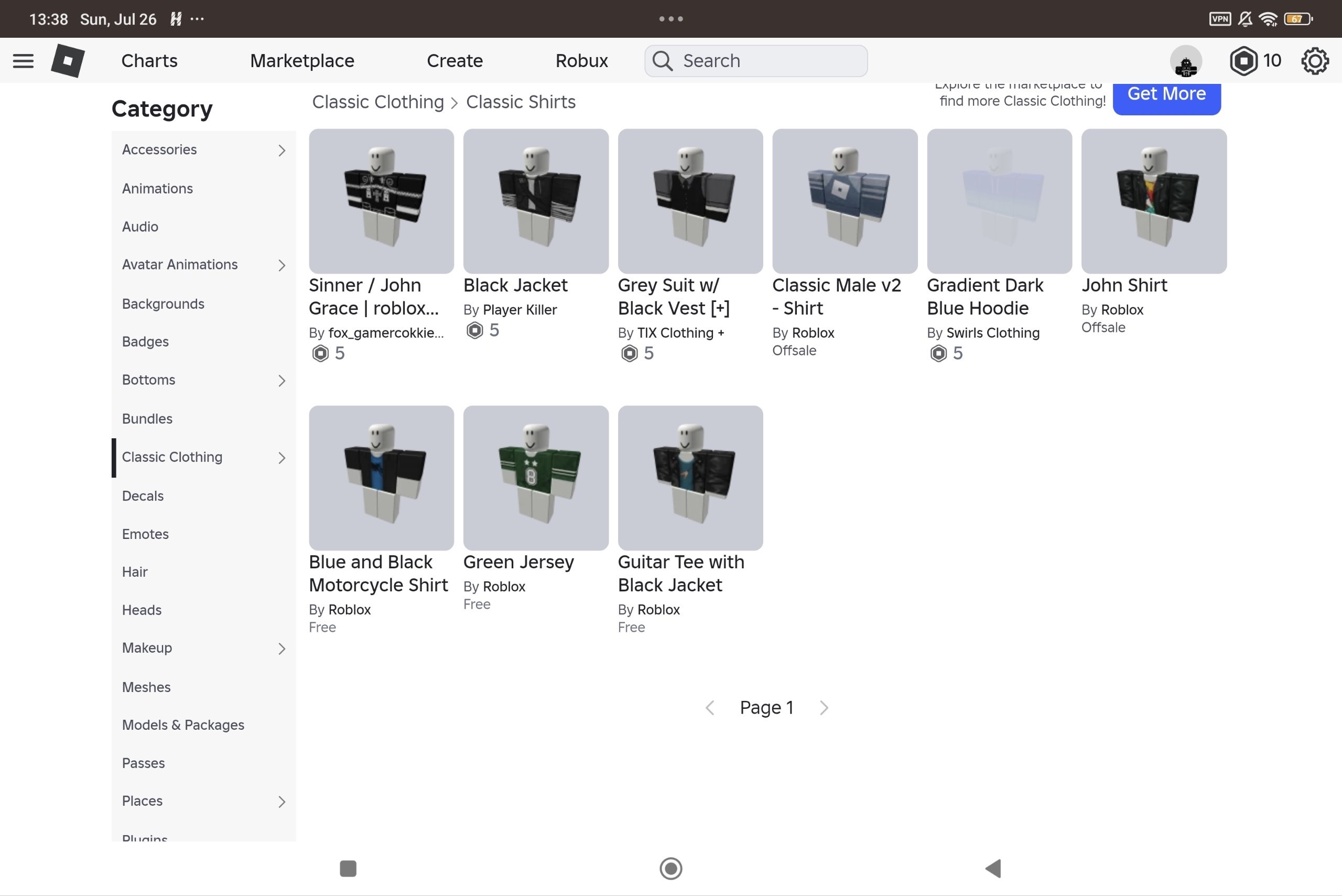Click Robux price icon under Black Jacket
Image resolution: width=1342 pixels, height=896 pixels.
[474, 330]
